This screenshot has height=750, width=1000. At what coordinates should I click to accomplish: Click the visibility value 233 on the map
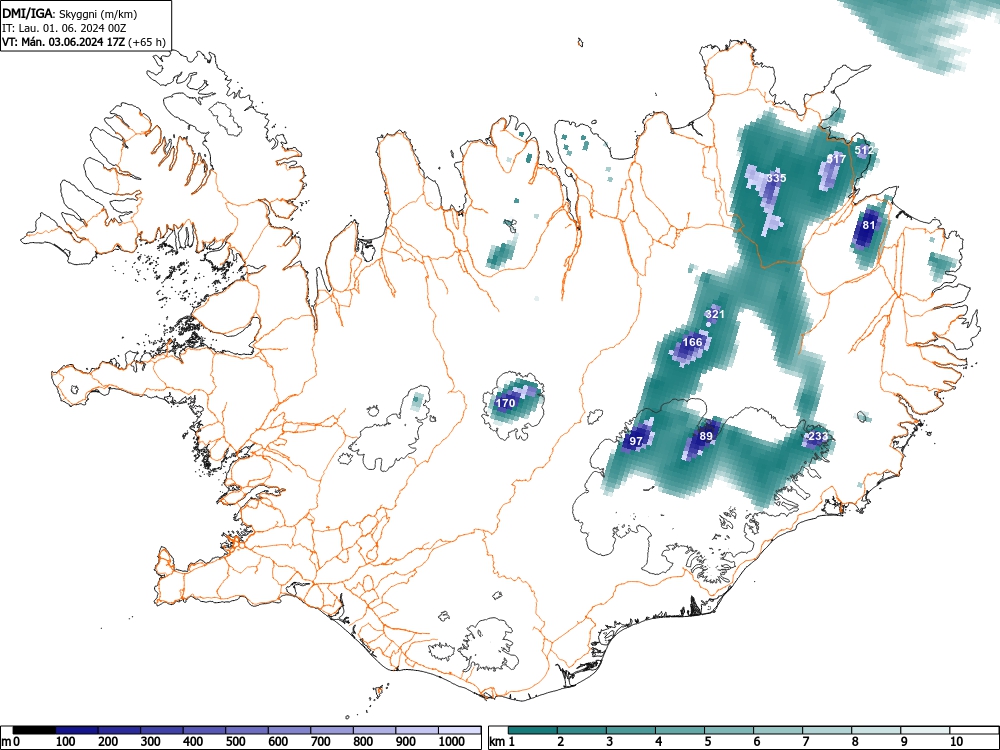click(817, 437)
